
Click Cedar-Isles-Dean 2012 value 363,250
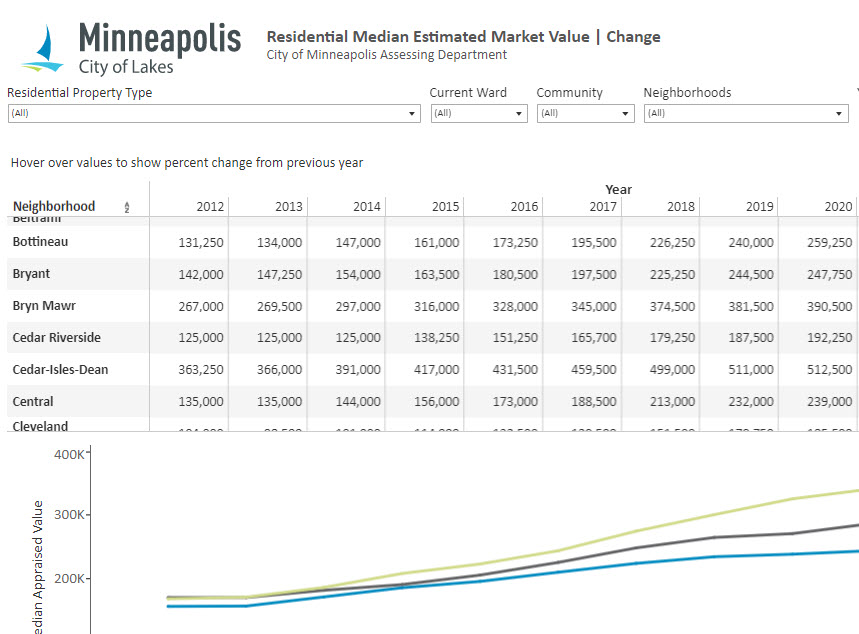(x=201, y=370)
